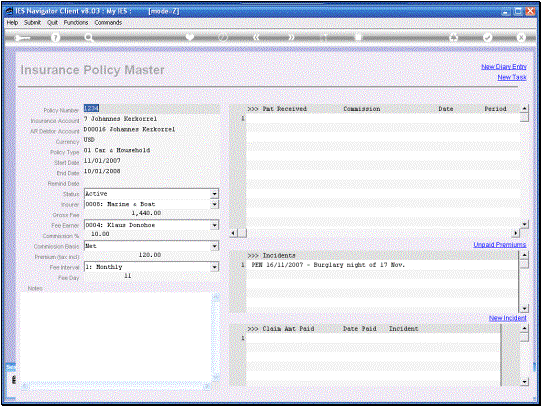The height and width of the screenshot is (406, 541).
Task: Go back with the double left arrows
Action: pos(256,37)
